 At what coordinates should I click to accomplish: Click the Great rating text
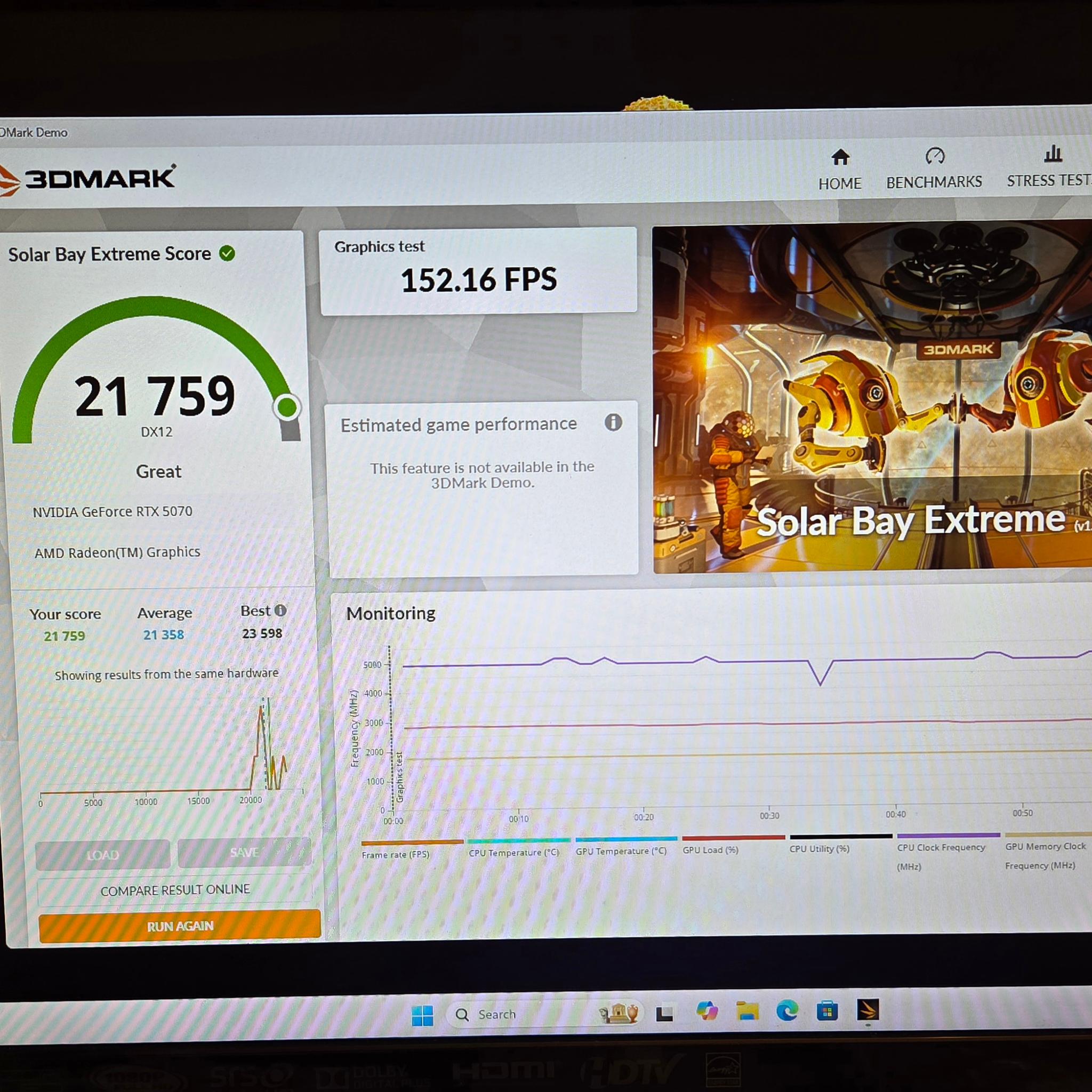click(158, 471)
